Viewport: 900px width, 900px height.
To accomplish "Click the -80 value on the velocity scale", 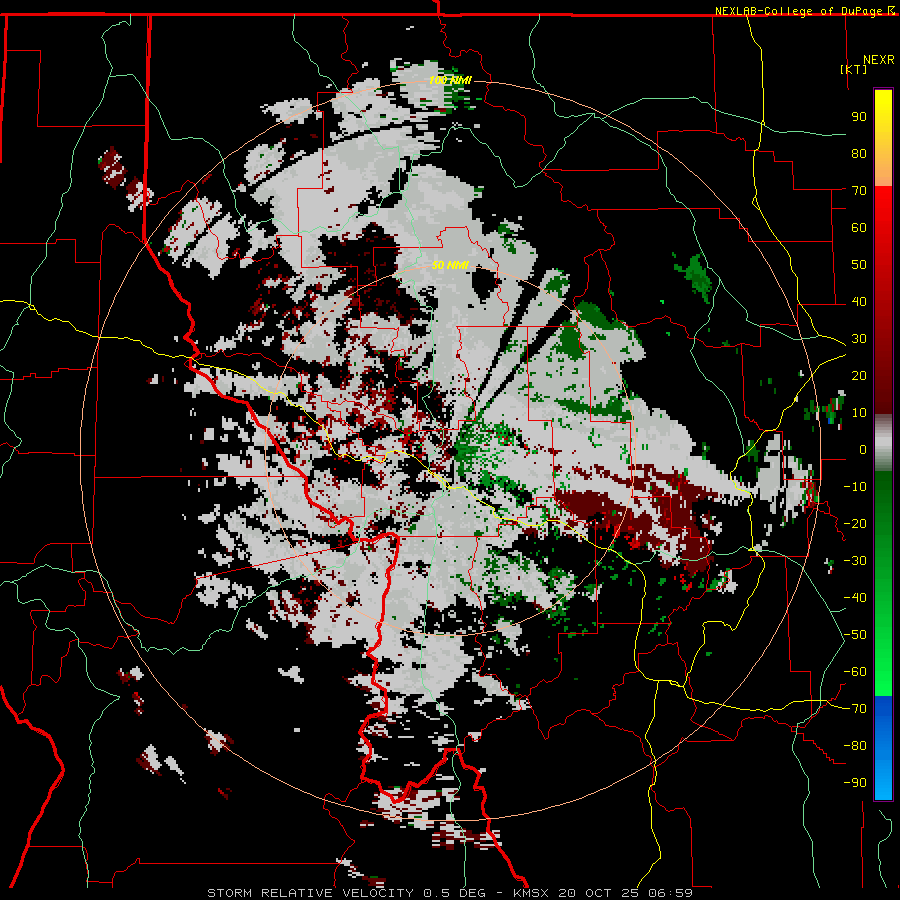I will pyautogui.click(x=855, y=746).
